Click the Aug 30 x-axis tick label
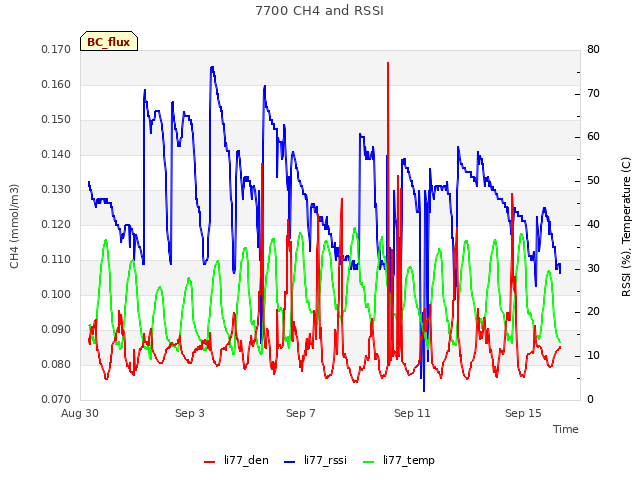Viewport: 640px width, 480px height. point(80,413)
